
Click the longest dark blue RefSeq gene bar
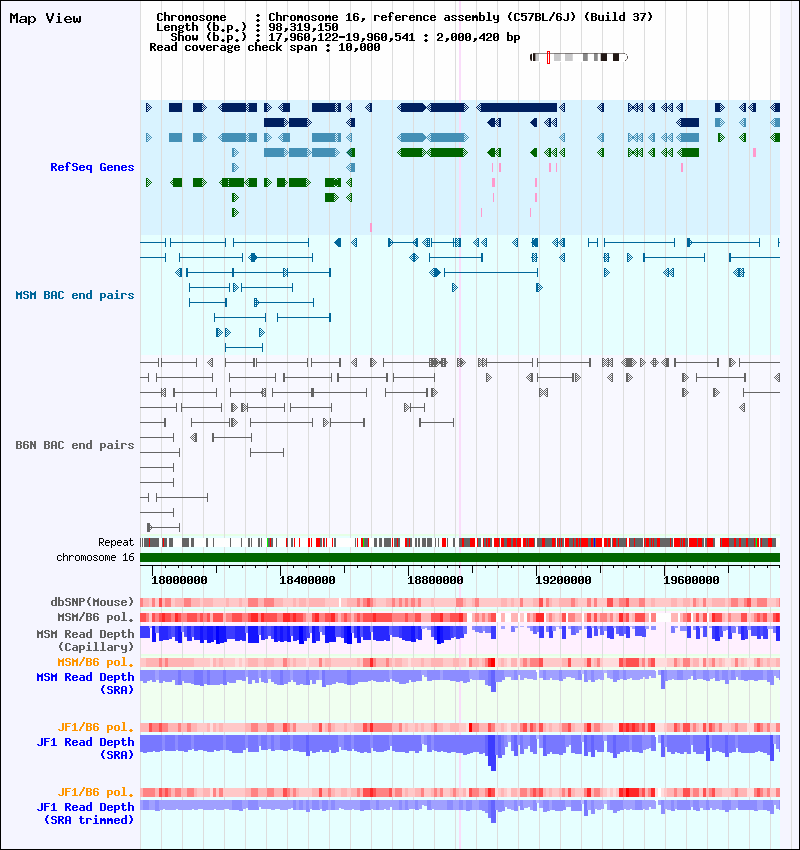click(519, 107)
